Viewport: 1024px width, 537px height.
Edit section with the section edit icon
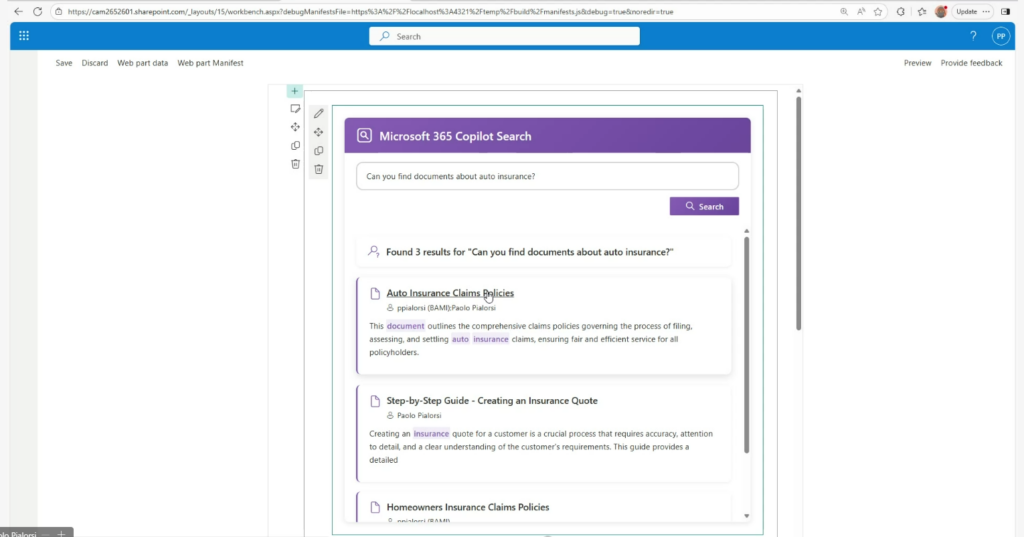[x=295, y=108]
